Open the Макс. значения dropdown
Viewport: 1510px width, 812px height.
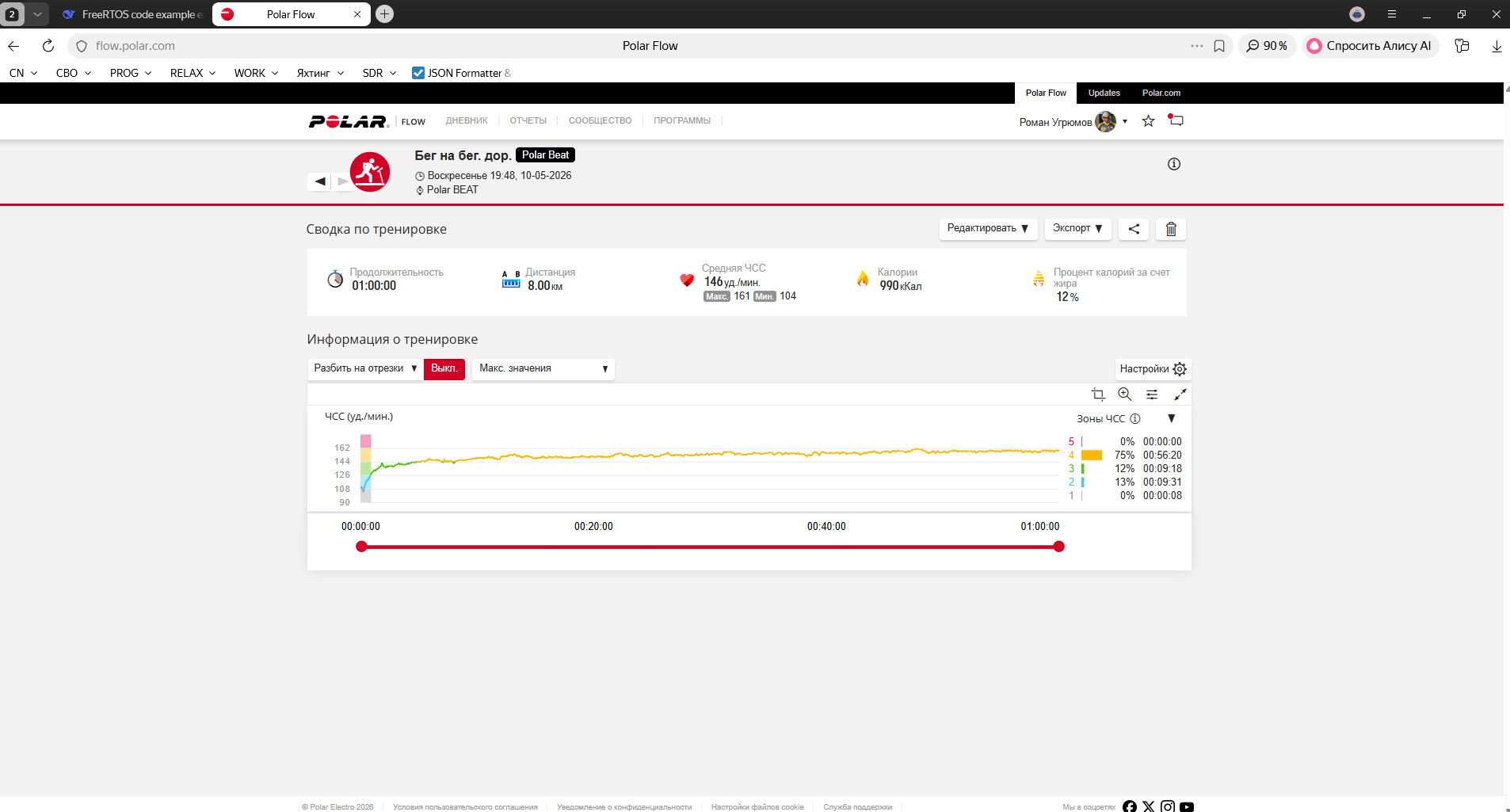(x=543, y=368)
